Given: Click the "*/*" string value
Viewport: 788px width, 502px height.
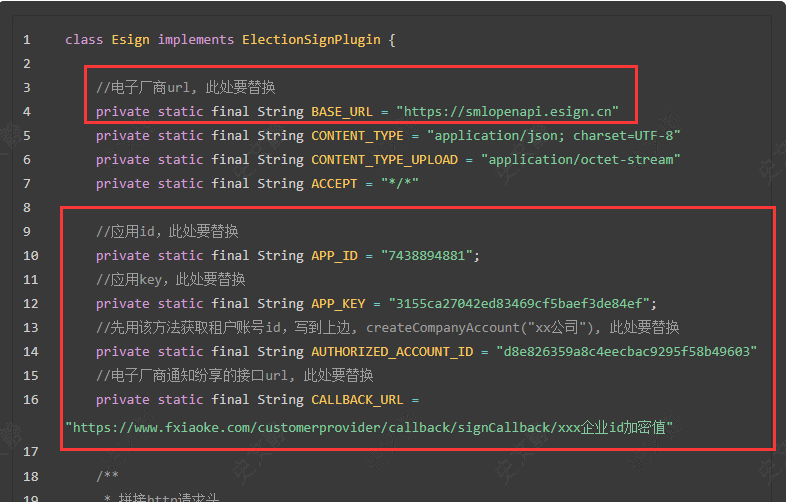Looking at the screenshot, I should coord(400,184).
